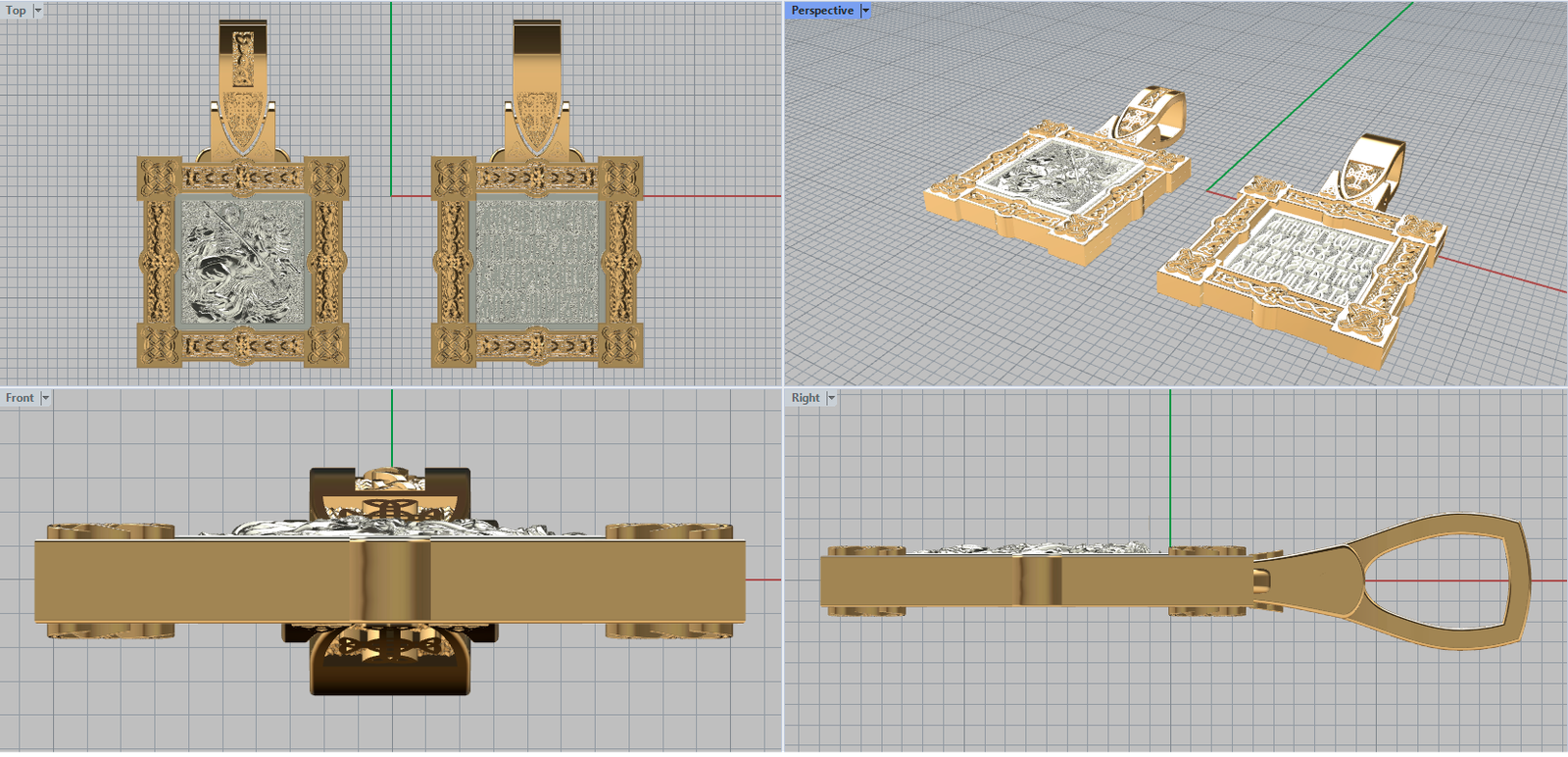
Task: Expand the Right viewport dropdown arrow
Action: [x=831, y=398]
